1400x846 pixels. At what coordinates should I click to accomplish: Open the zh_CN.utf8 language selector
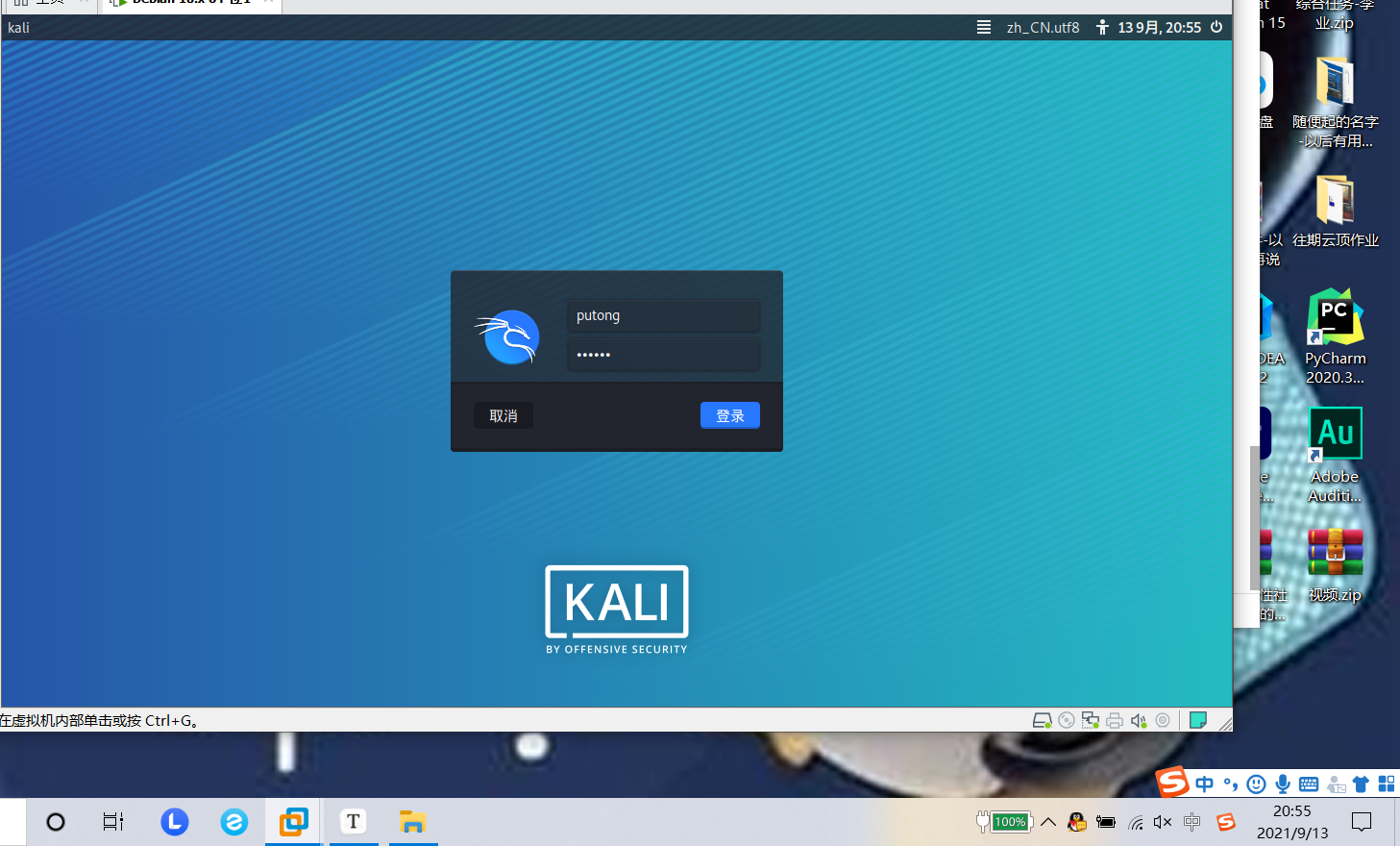click(x=1043, y=27)
